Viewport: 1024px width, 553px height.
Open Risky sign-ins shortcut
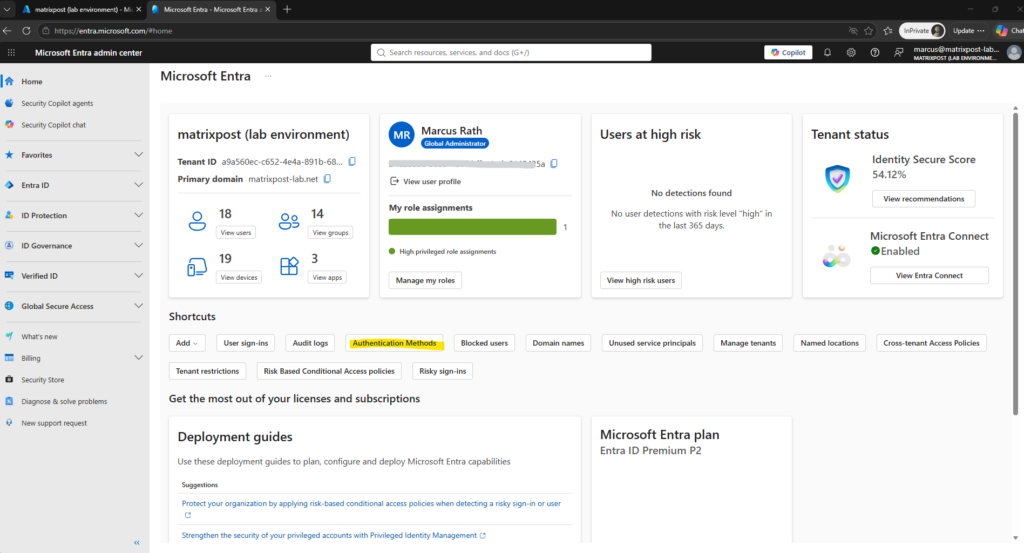click(x=443, y=371)
